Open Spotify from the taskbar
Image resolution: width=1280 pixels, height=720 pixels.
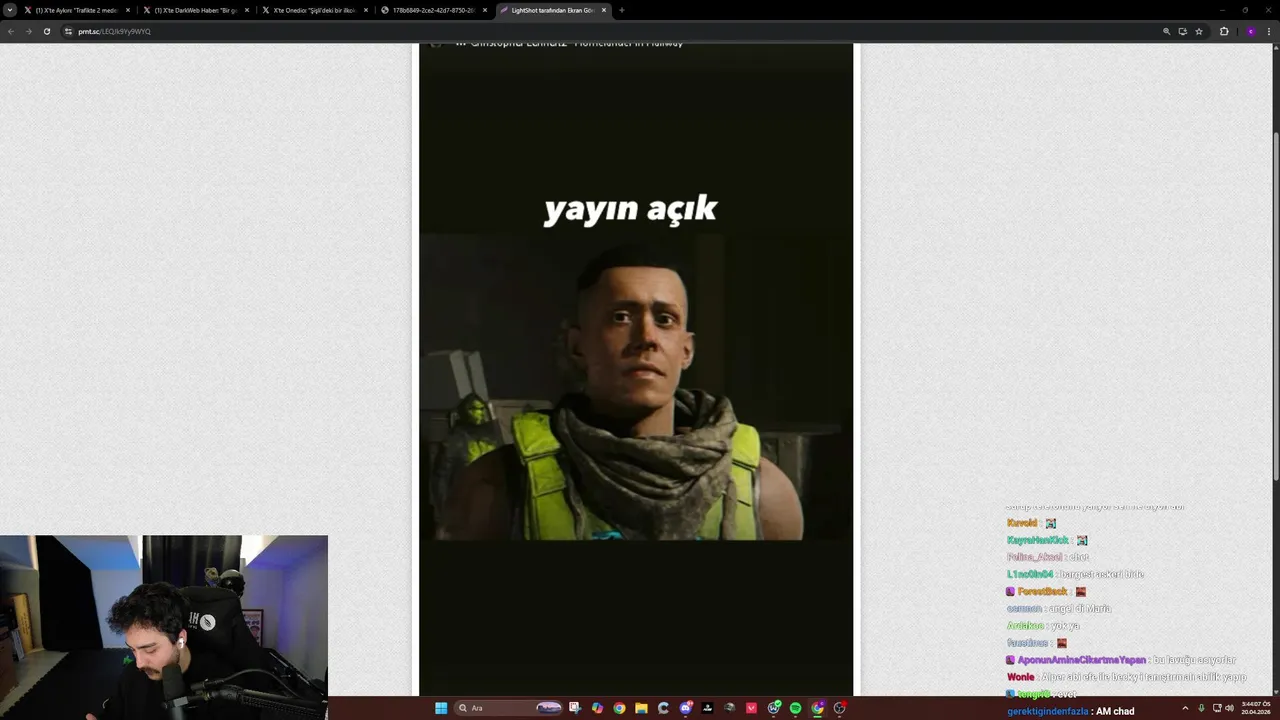tap(795, 708)
